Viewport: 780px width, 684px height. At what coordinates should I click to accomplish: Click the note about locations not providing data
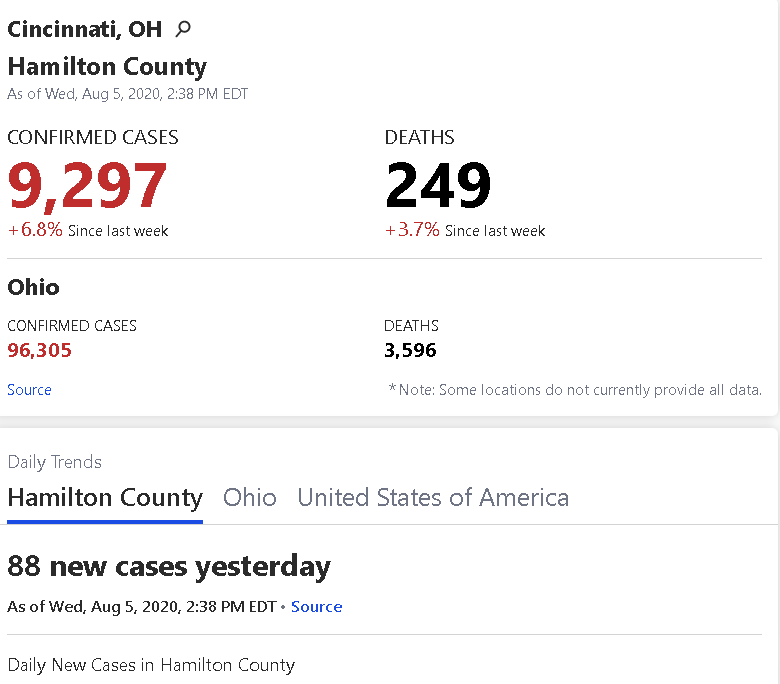click(575, 390)
